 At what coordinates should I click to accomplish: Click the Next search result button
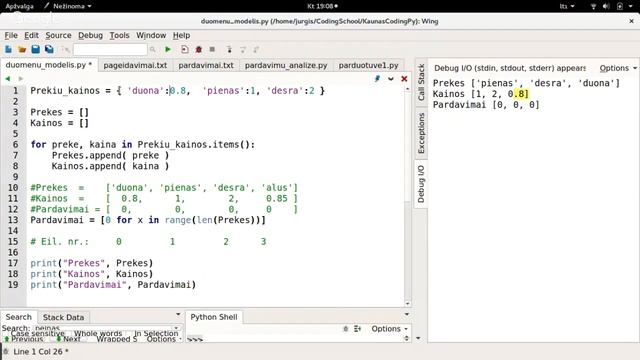pos(68,339)
